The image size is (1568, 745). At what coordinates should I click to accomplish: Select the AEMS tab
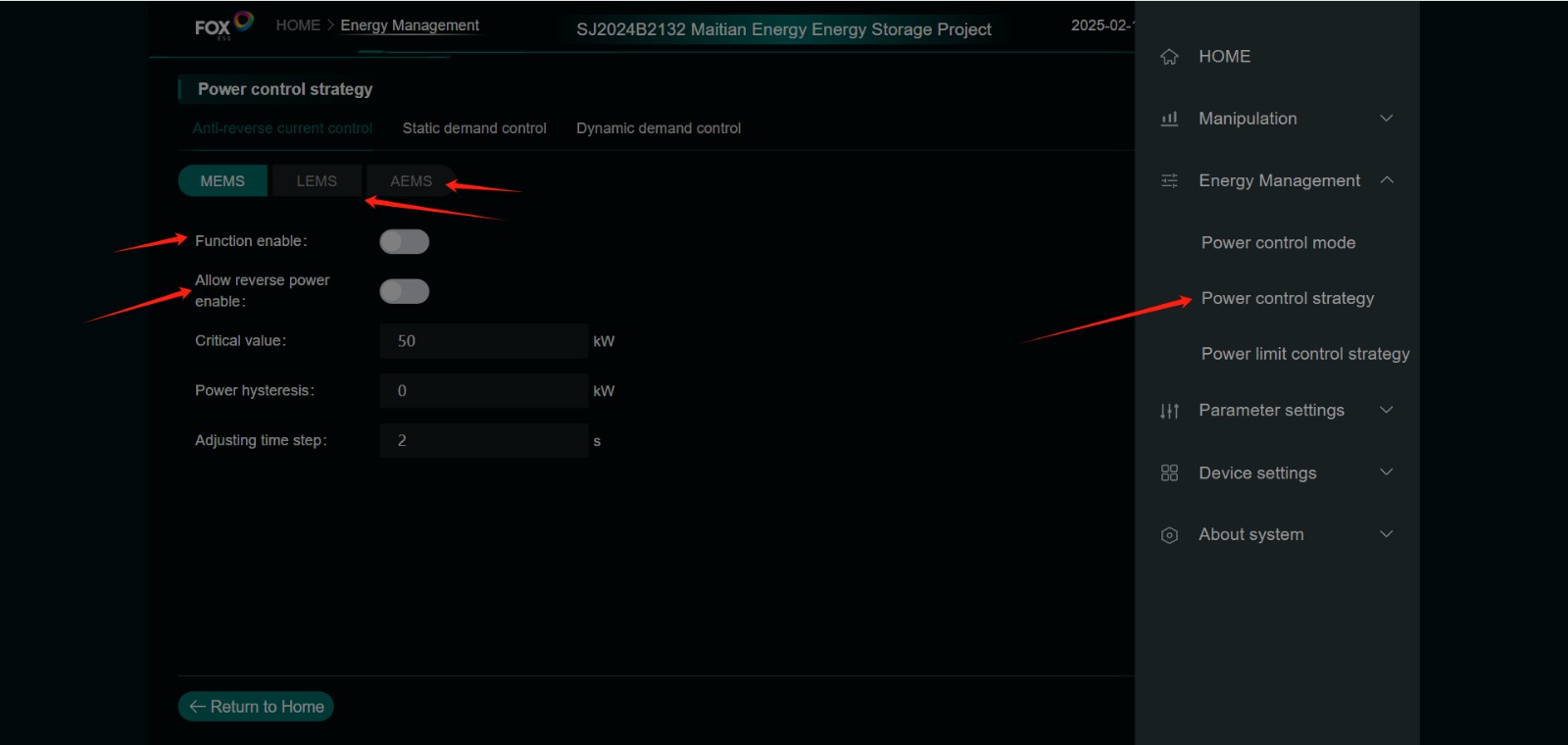click(x=411, y=181)
